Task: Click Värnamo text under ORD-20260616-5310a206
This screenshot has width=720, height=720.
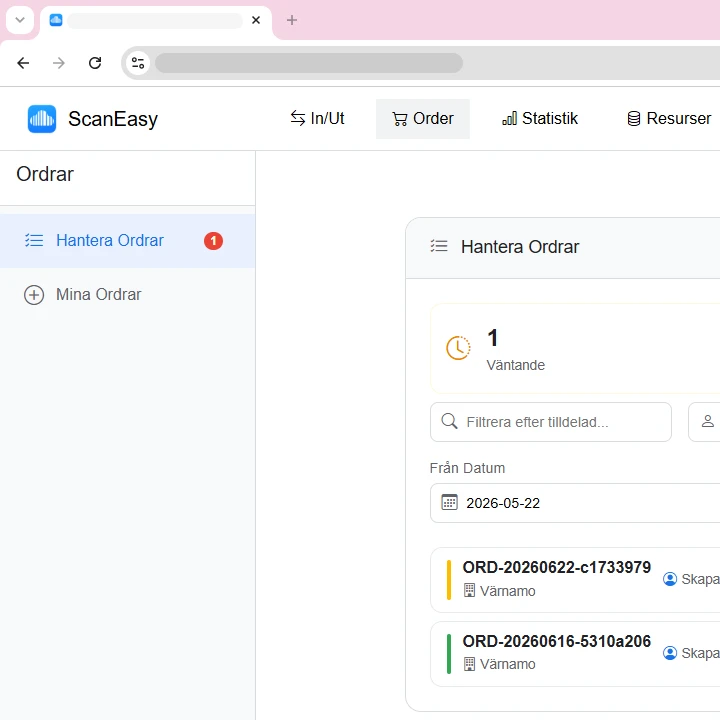Action: tap(507, 664)
